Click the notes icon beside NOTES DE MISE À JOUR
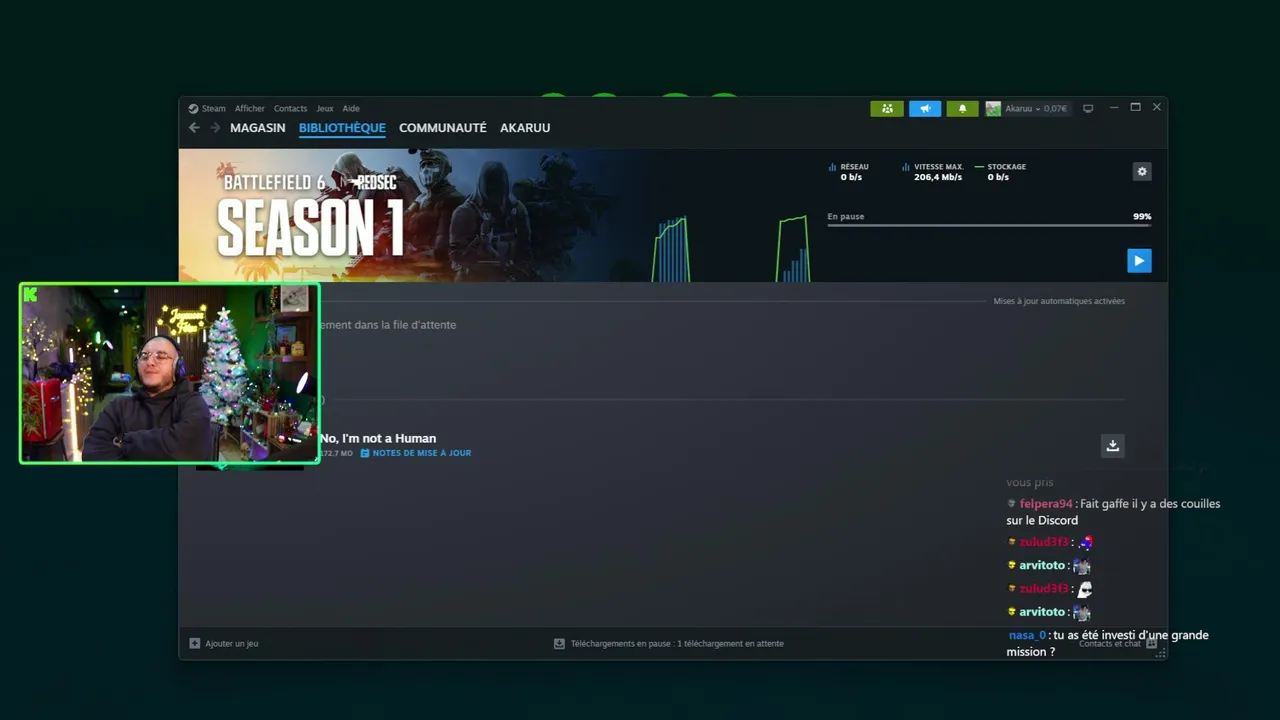 365,453
